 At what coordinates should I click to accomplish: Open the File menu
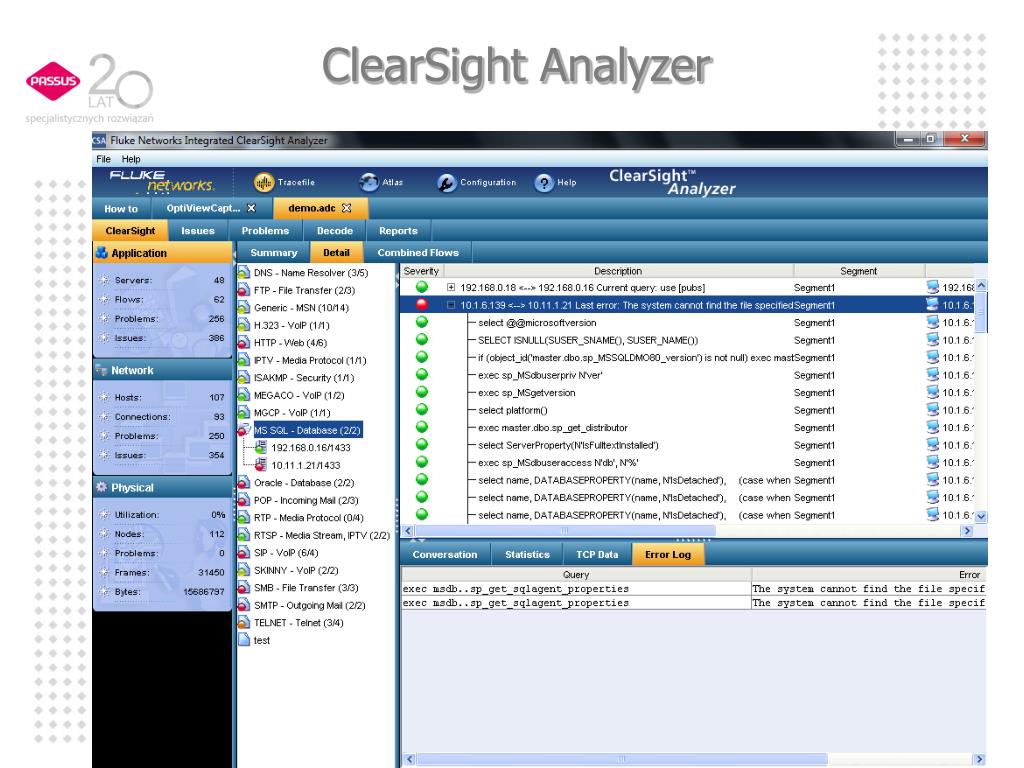click(x=103, y=159)
